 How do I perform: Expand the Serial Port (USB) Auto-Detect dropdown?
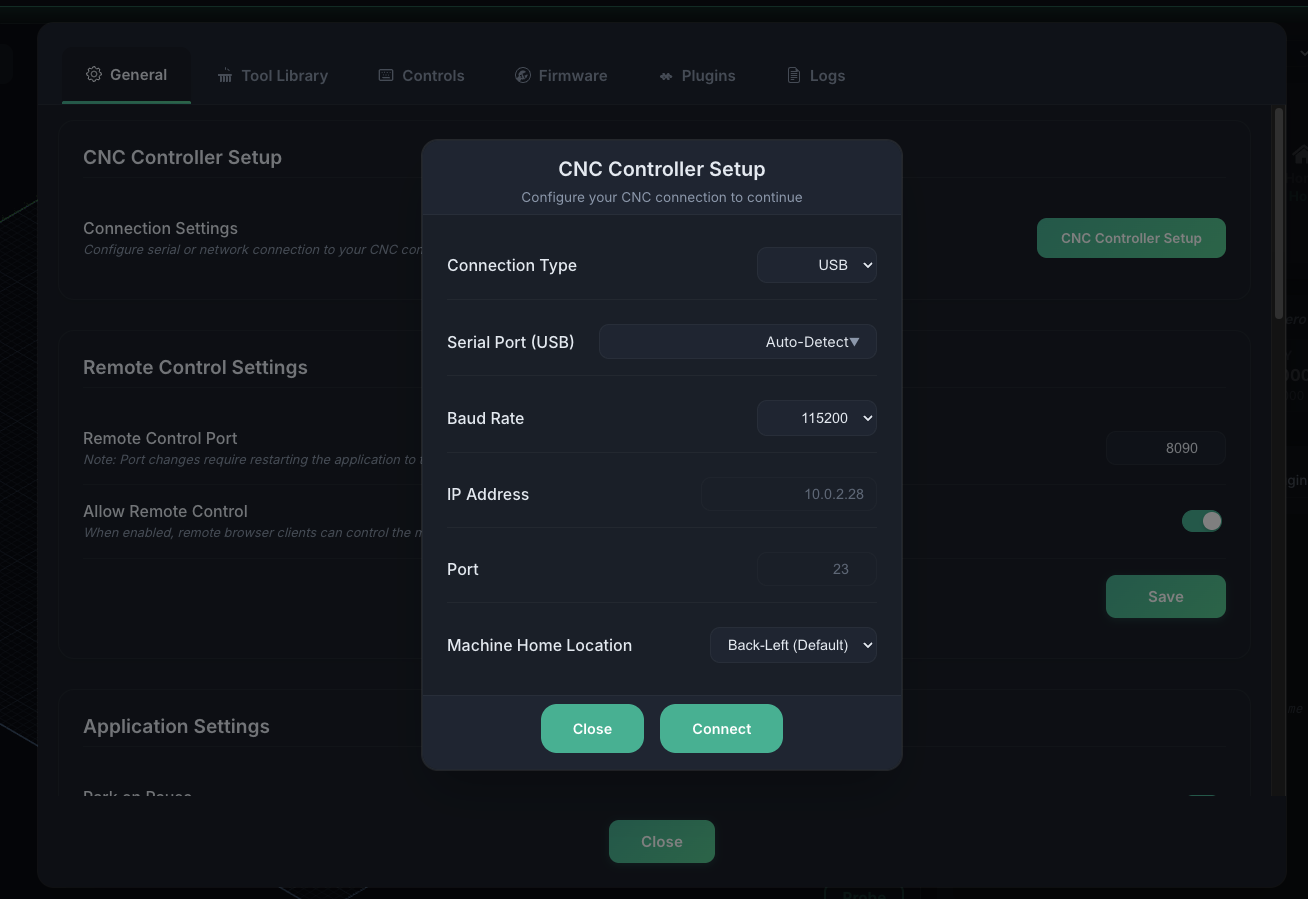(738, 342)
